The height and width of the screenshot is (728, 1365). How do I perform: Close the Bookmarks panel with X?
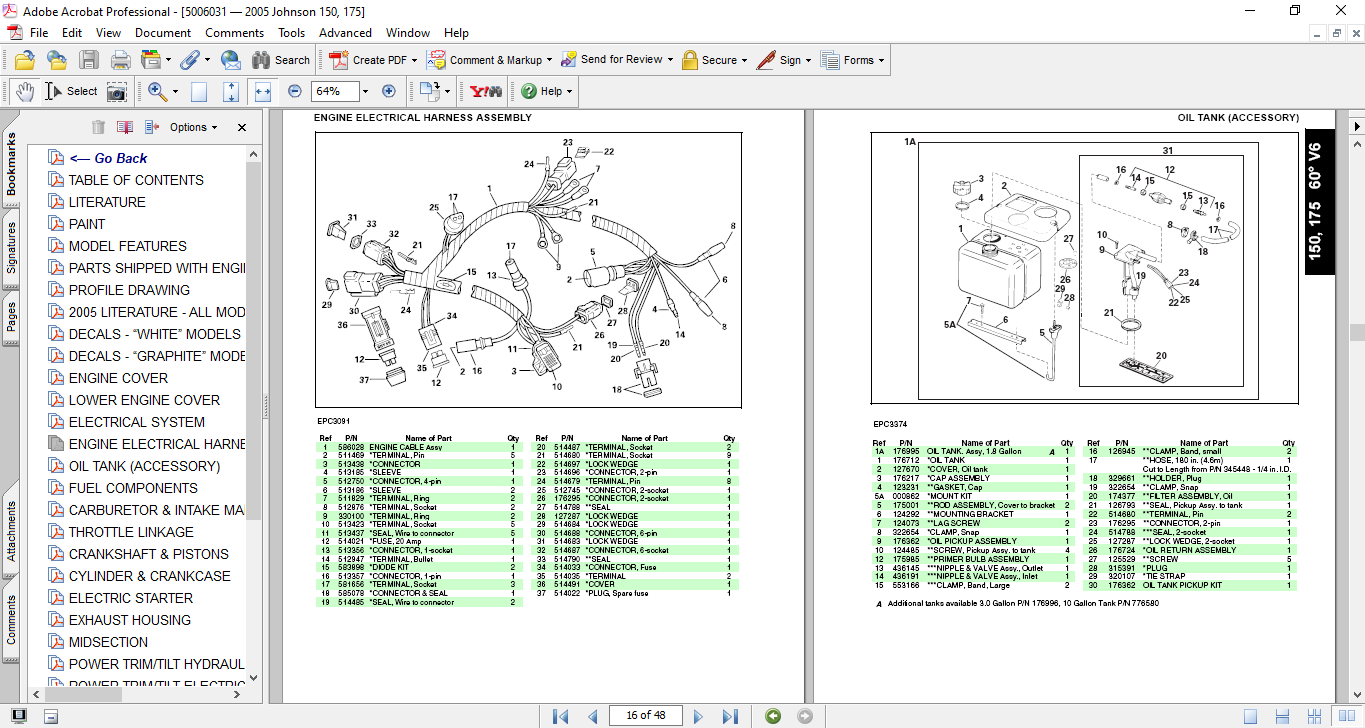pyautogui.click(x=241, y=127)
